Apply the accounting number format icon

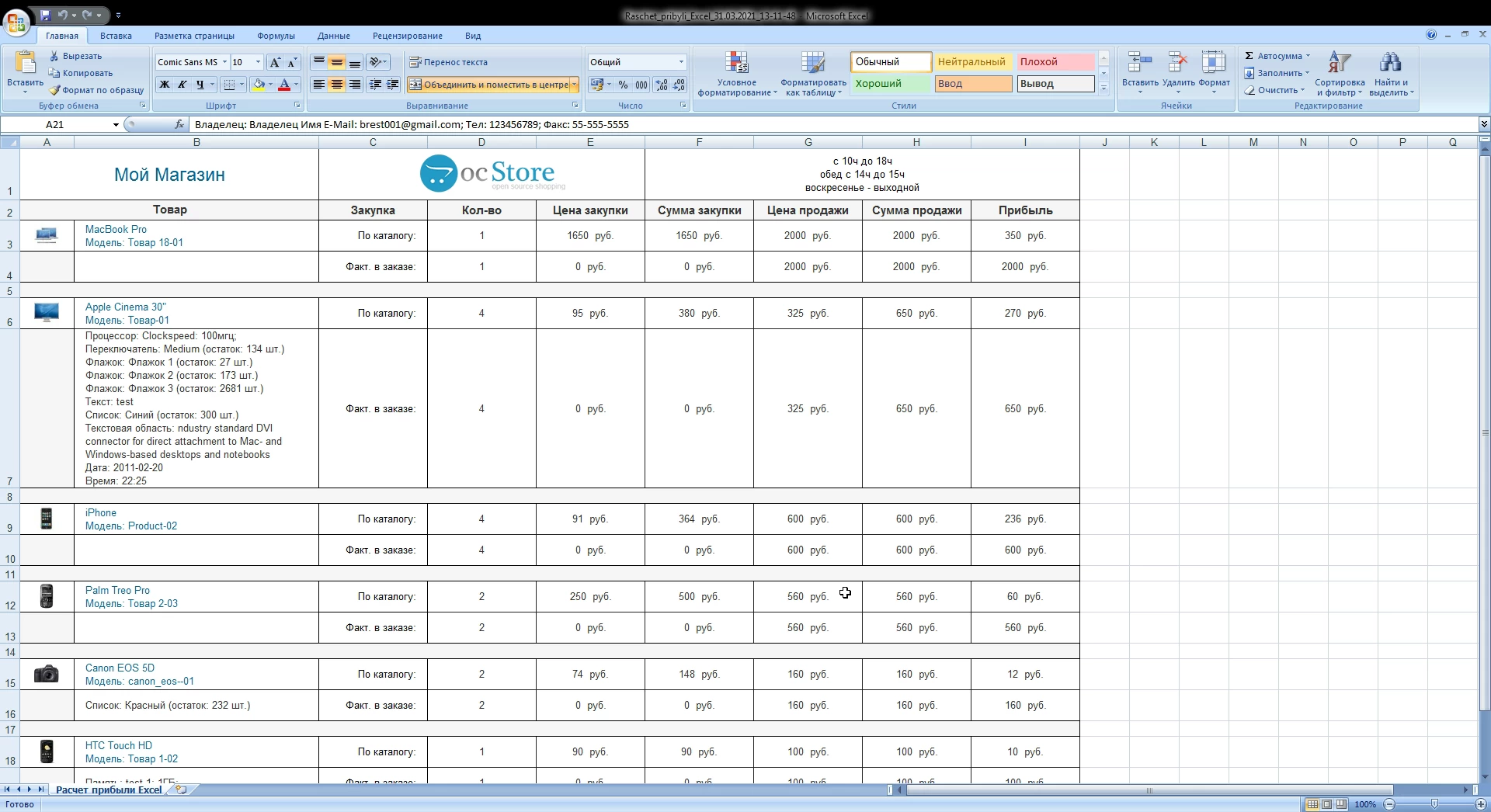tap(597, 85)
